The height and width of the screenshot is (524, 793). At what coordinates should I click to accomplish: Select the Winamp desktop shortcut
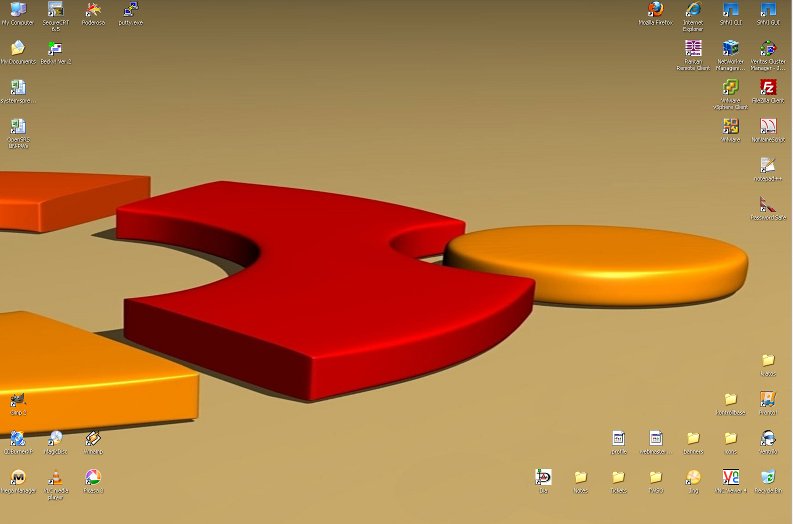coord(93,438)
